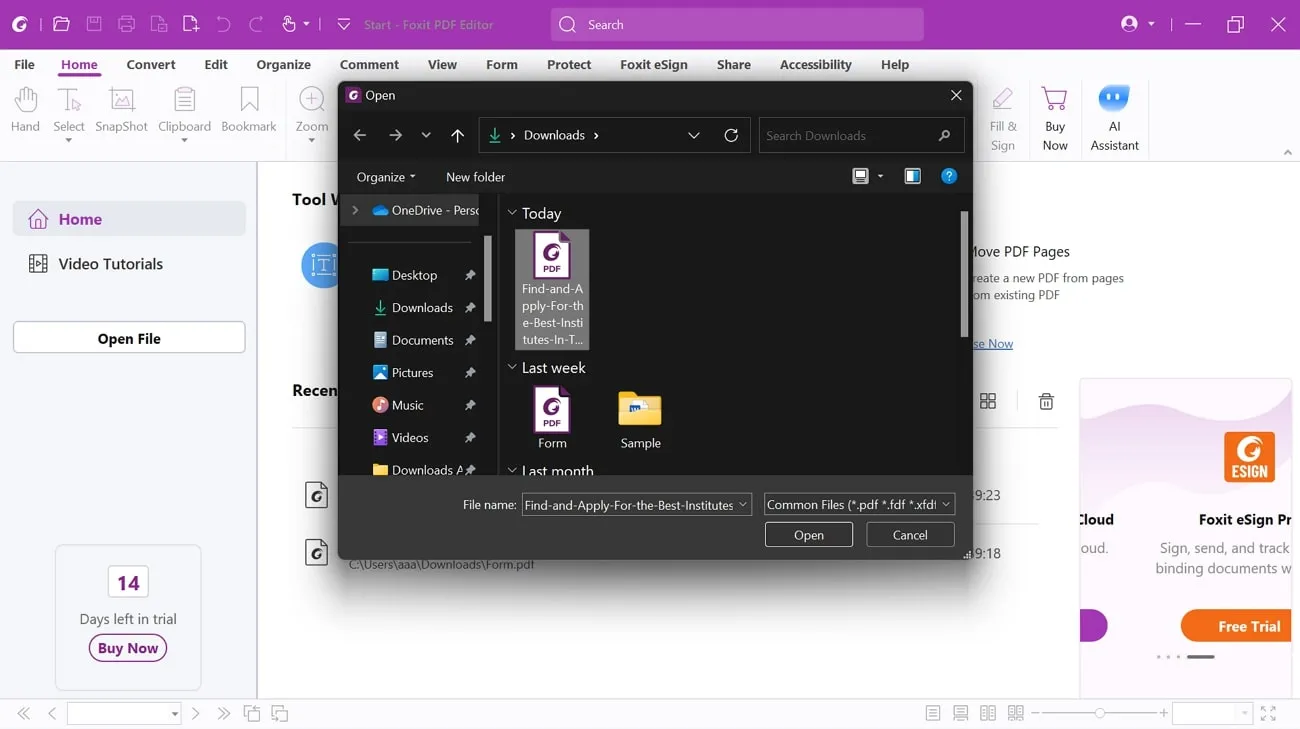
Task: Switch recent files to grid view
Action: tap(988, 401)
